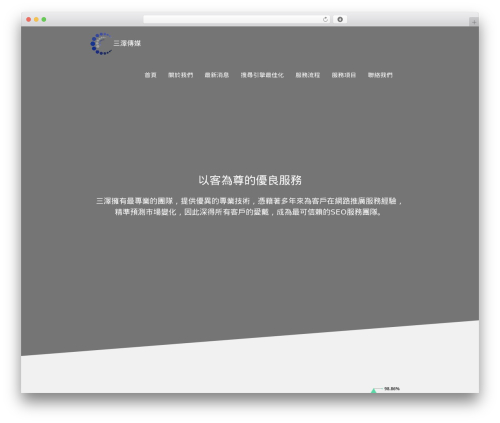Open the 最新消息 menu item
Viewport: 500px width, 423px height.
point(217,75)
